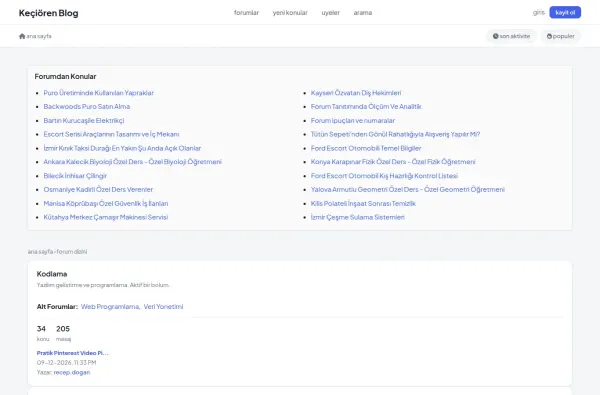Open Kütahya Merkez Çamaşır Makinesi Servisi
600x395 pixels.
click(x=106, y=217)
